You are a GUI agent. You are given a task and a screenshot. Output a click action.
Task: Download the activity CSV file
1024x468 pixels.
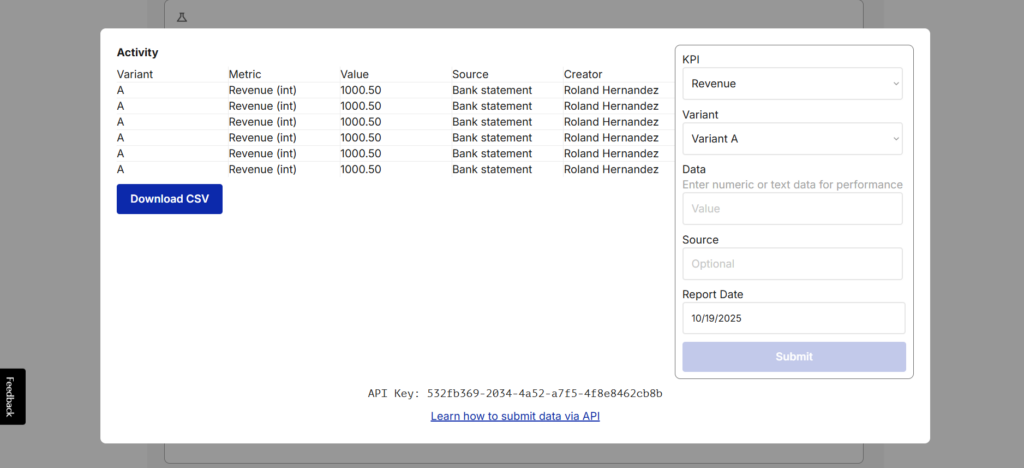[169, 199]
